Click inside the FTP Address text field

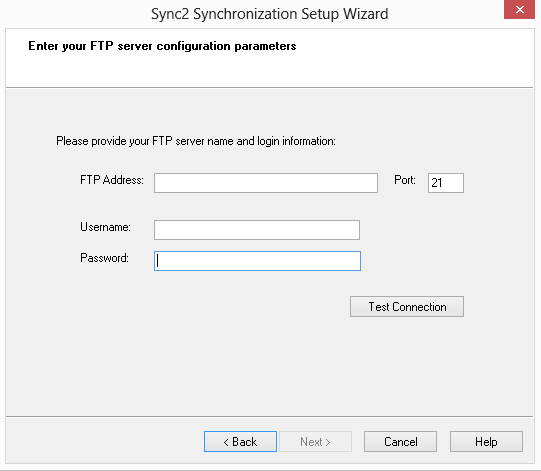(x=266, y=183)
